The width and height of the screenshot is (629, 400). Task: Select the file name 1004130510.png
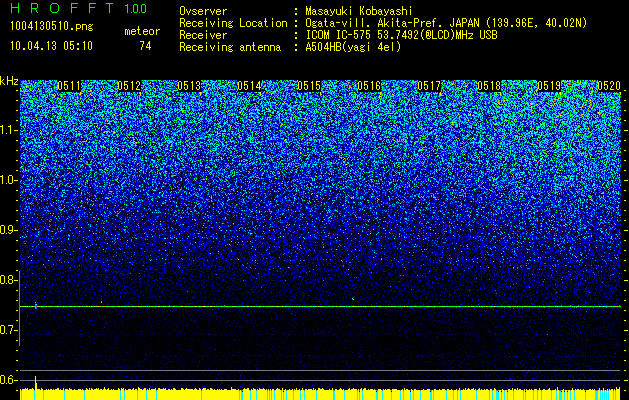coord(52,27)
